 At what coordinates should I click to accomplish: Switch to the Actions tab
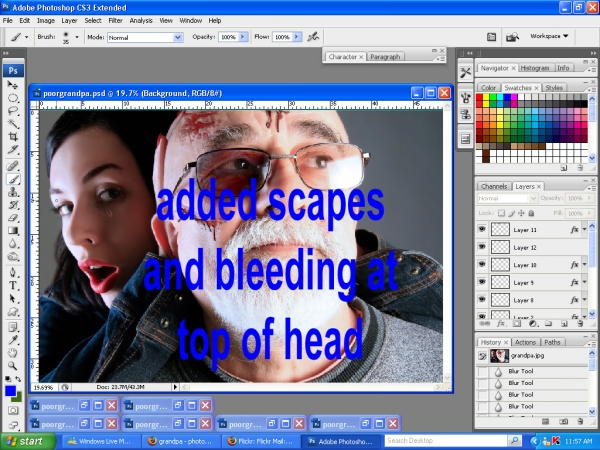[x=525, y=342]
